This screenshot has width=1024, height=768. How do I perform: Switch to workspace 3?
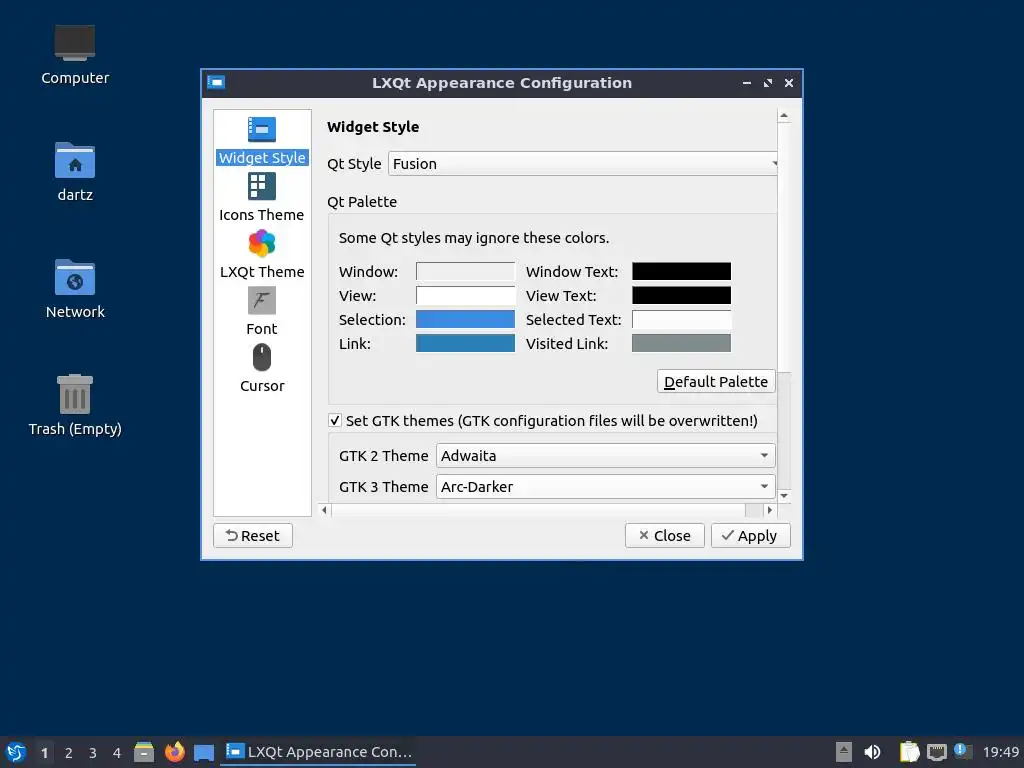(93, 752)
